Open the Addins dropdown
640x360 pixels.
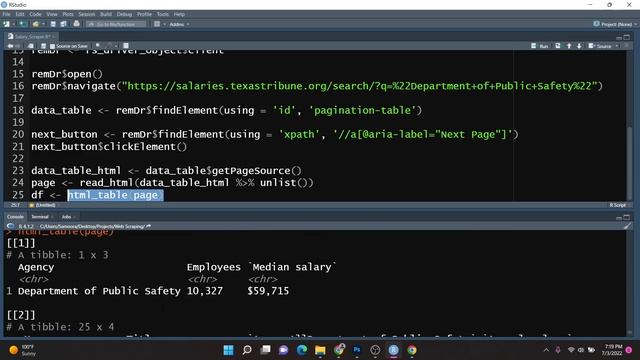[x=179, y=24]
